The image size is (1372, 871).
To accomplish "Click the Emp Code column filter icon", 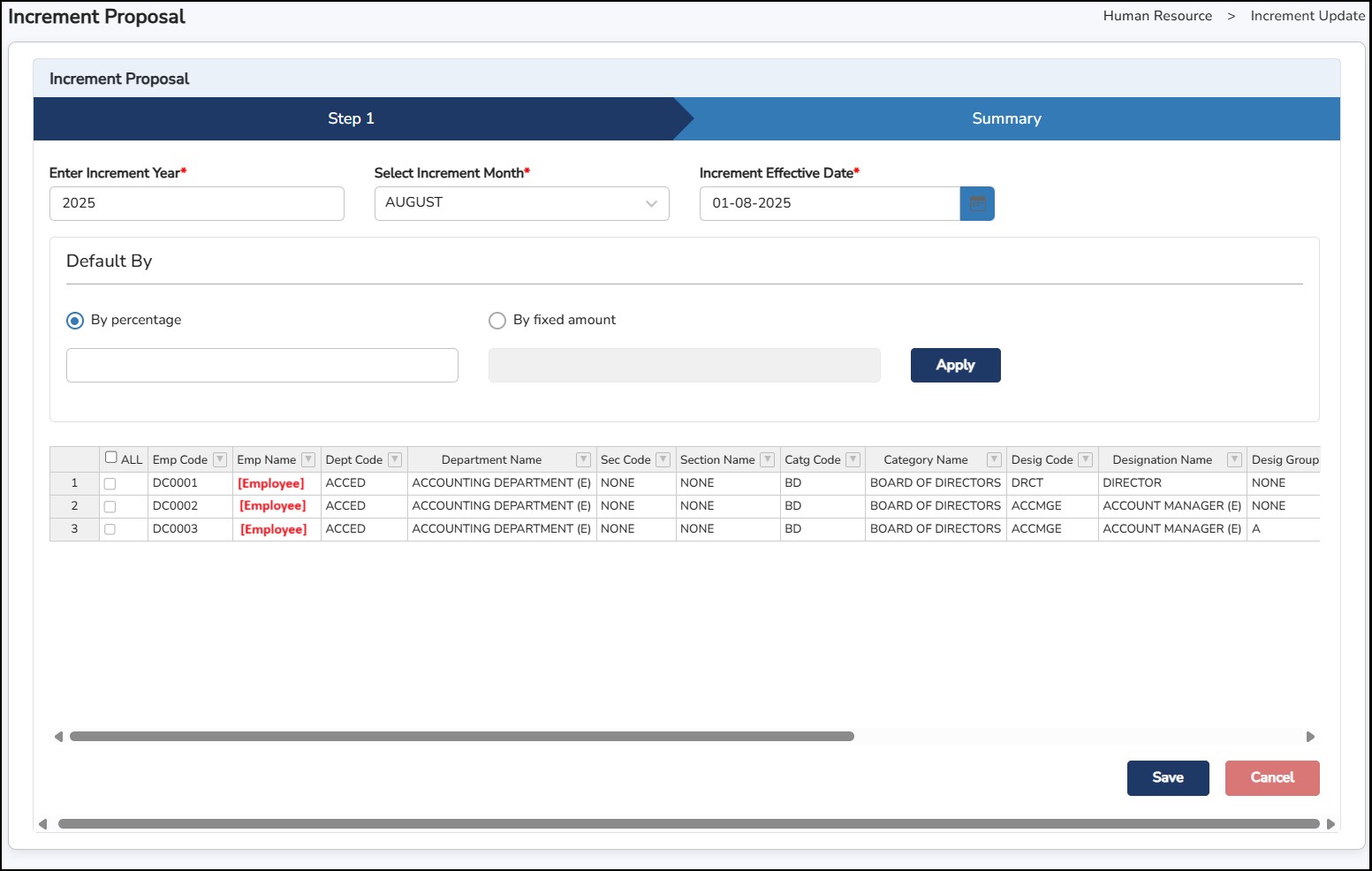I will point(220,459).
